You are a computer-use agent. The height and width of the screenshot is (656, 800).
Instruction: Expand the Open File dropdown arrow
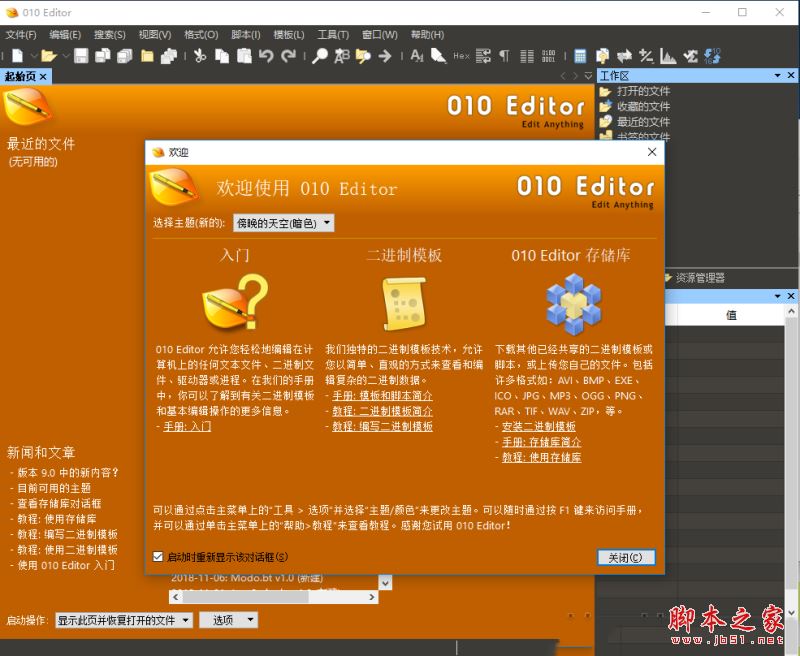65,55
